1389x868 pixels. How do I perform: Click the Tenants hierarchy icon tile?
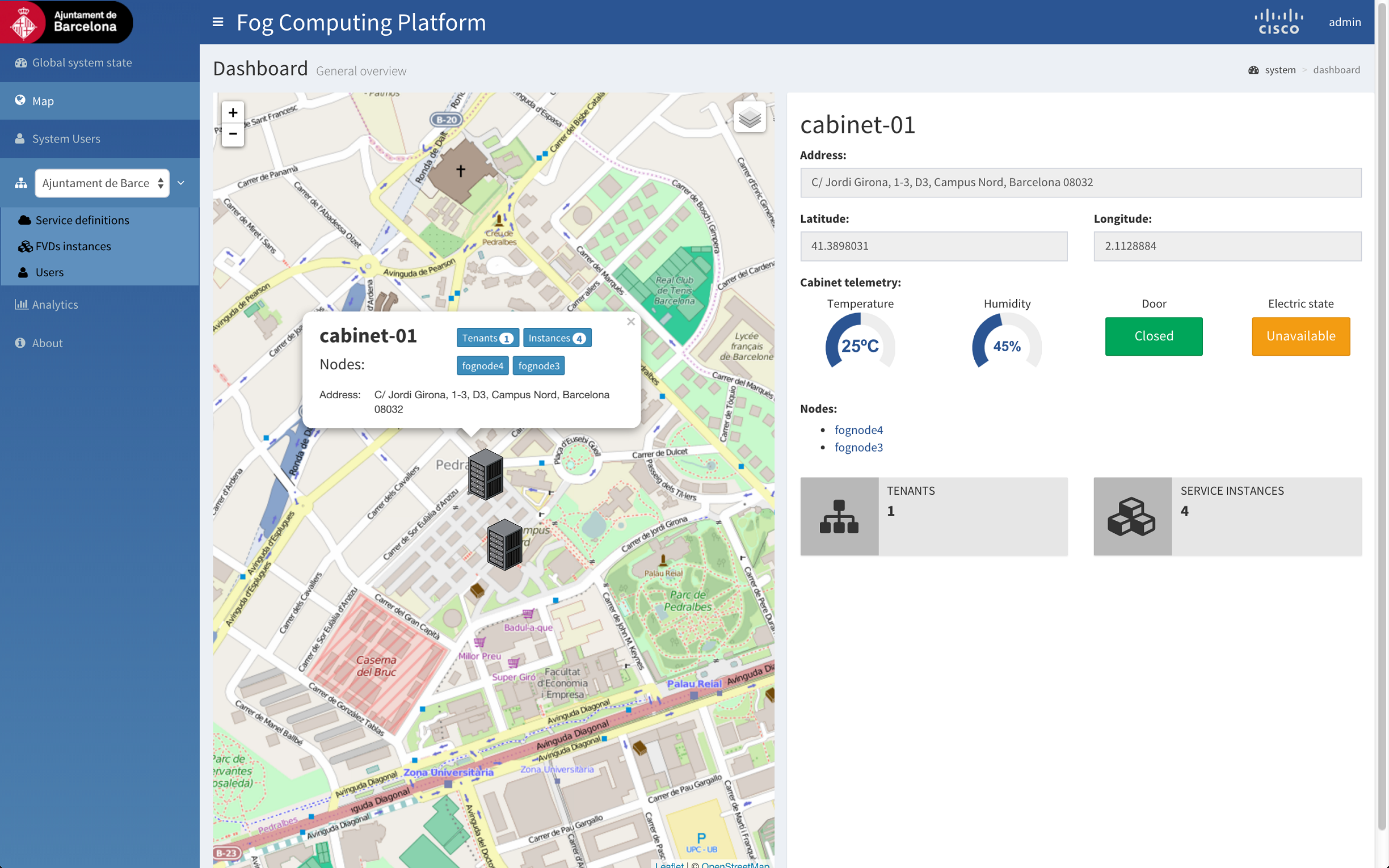point(839,516)
